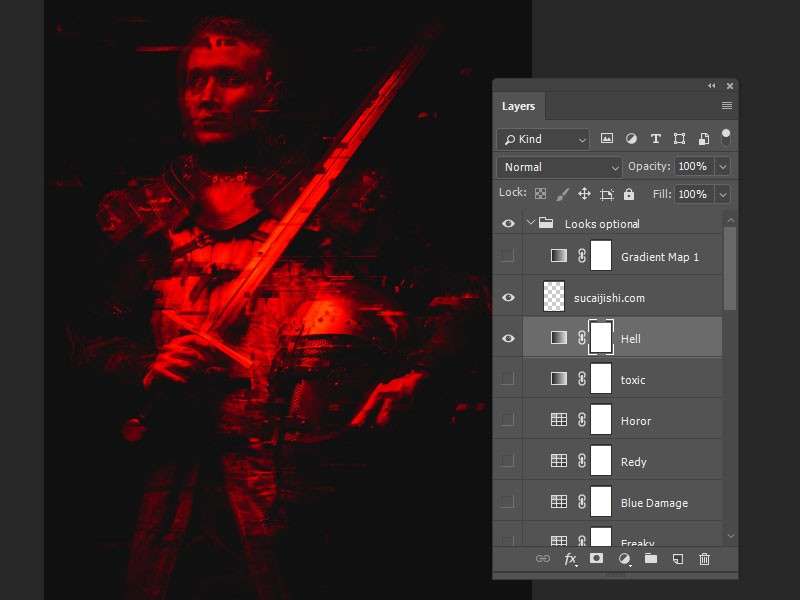800x600 pixels.
Task: Create new layer icon
Action: click(x=678, y=559)
